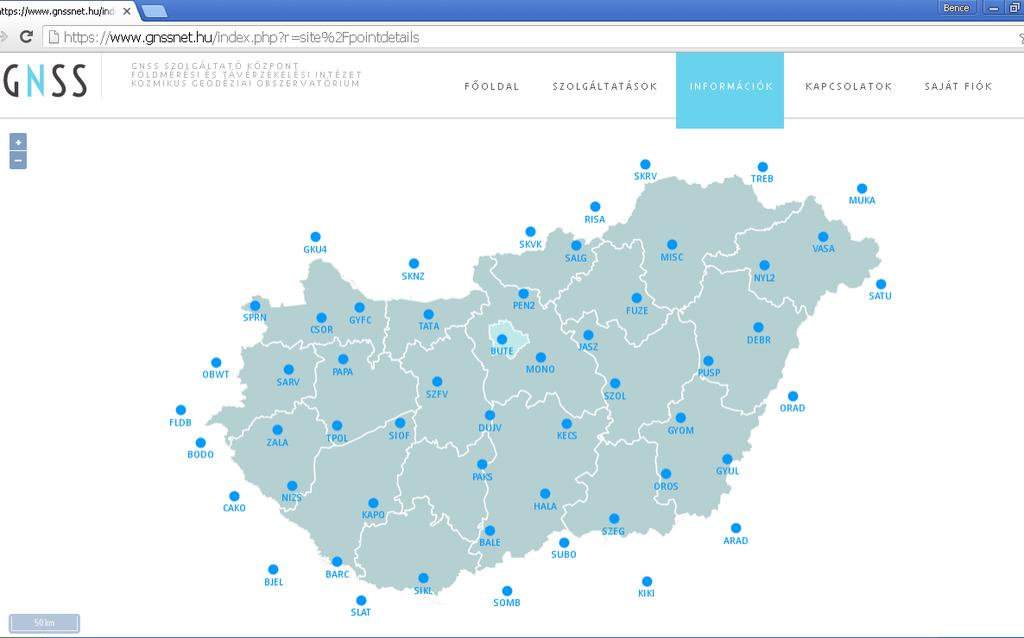The image size is (1024, 638).
Task: Select the ORAD station marker
Action: (793, 396)
